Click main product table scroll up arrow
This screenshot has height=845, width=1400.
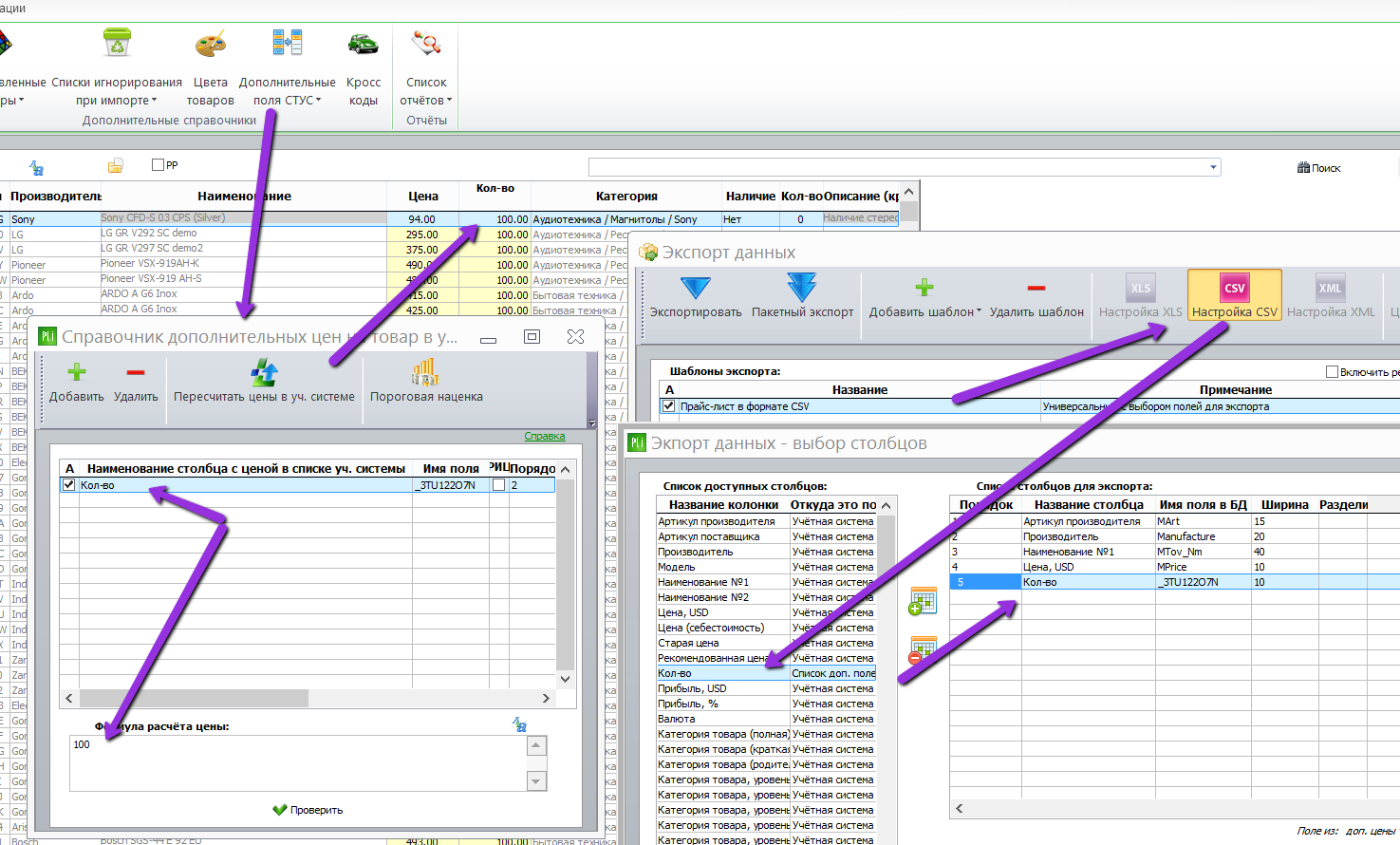[908, 191]
